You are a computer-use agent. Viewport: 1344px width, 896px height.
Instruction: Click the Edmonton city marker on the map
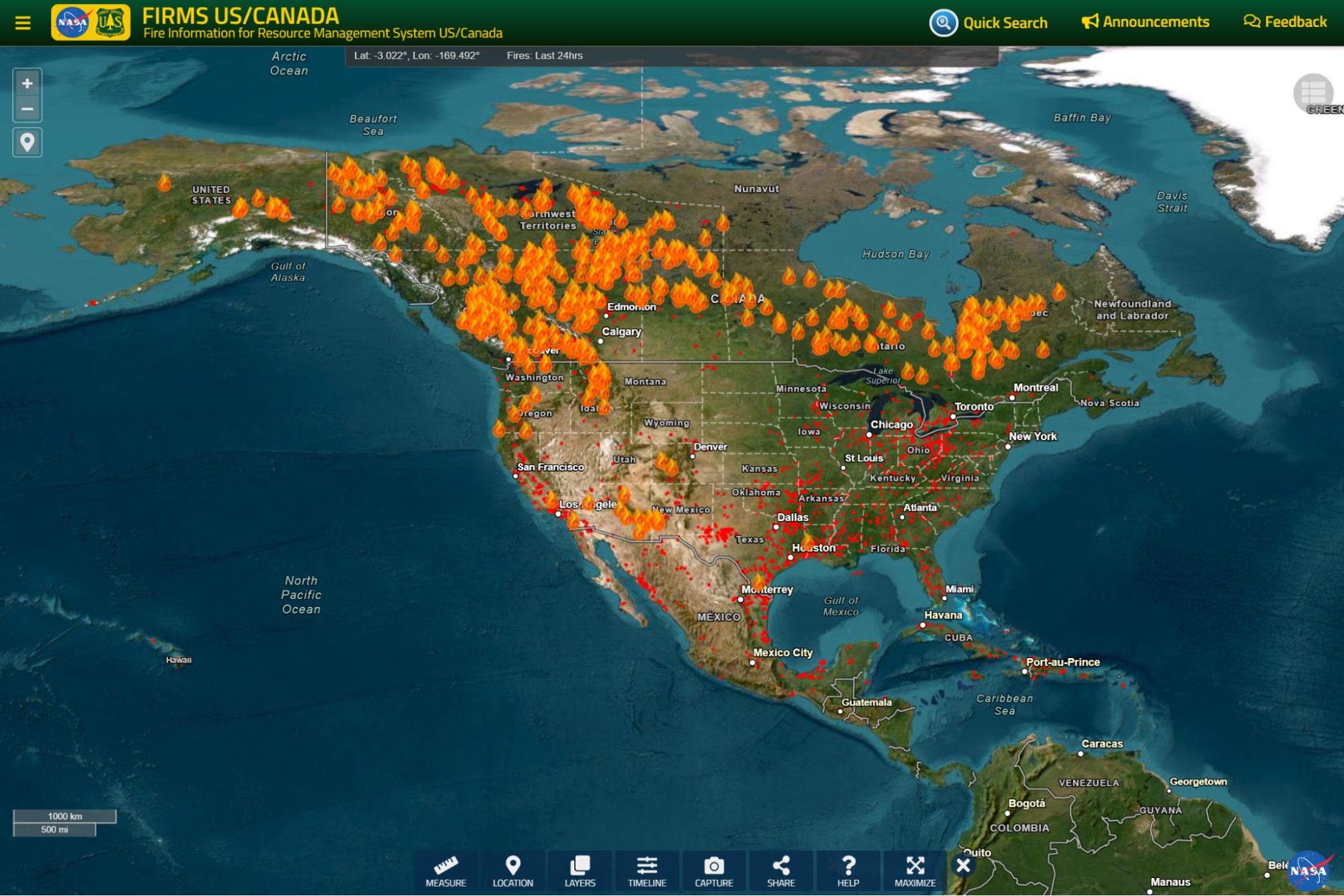tap(606, 315)
